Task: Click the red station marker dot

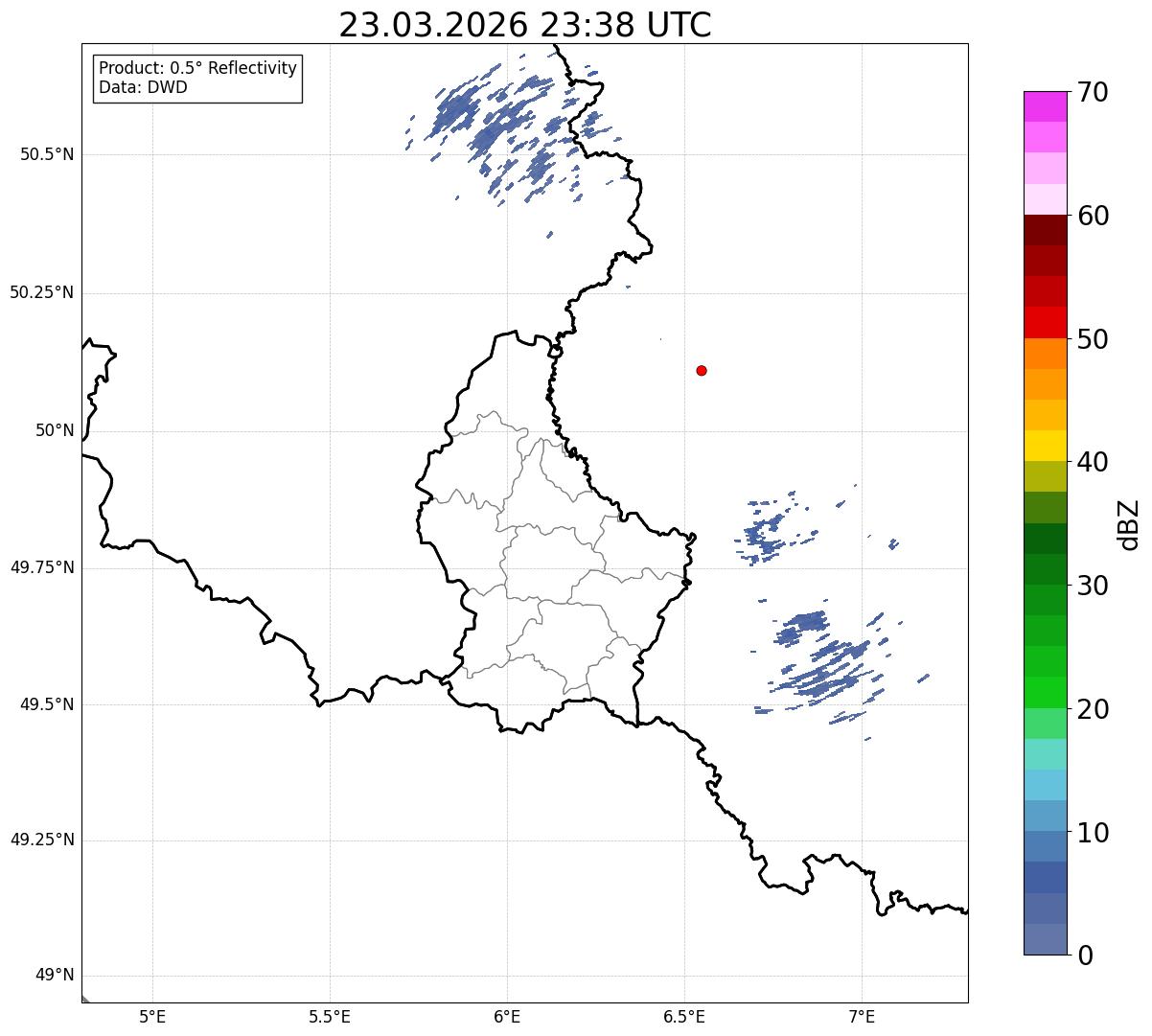Action: pos(702,370)
